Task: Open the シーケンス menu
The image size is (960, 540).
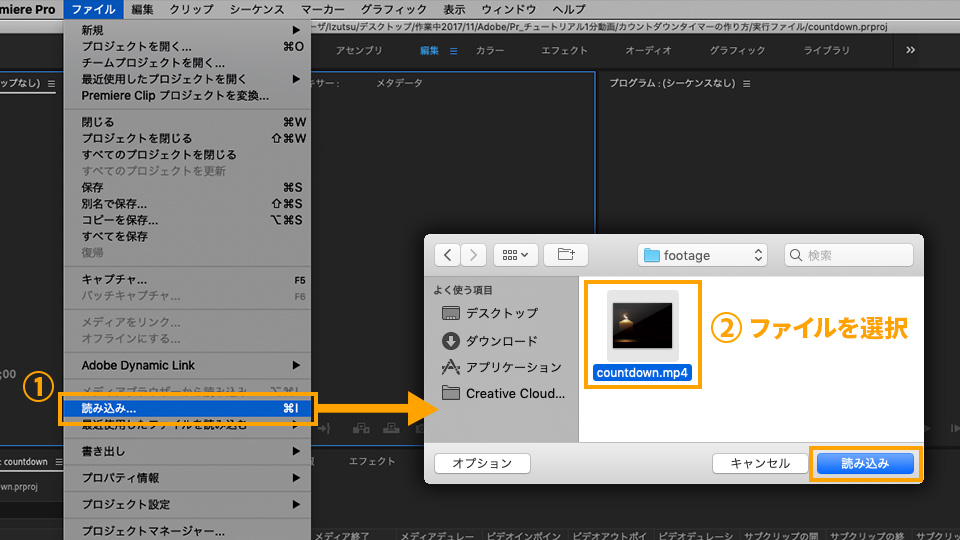Action: coord(257,9)
